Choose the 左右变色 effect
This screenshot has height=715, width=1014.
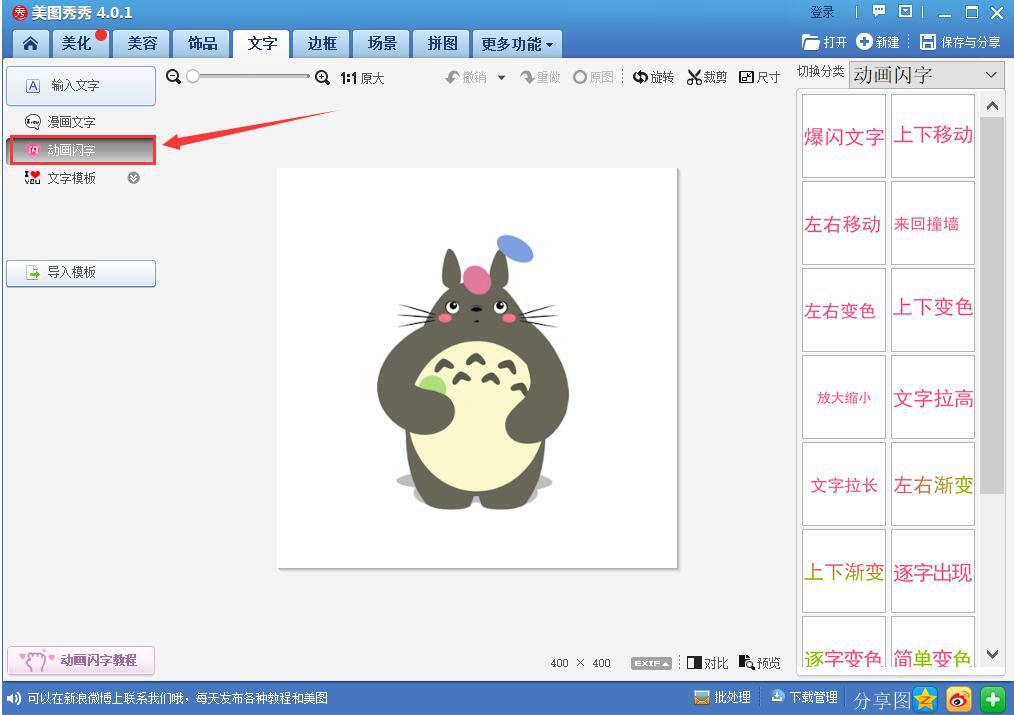click(844, 310)
